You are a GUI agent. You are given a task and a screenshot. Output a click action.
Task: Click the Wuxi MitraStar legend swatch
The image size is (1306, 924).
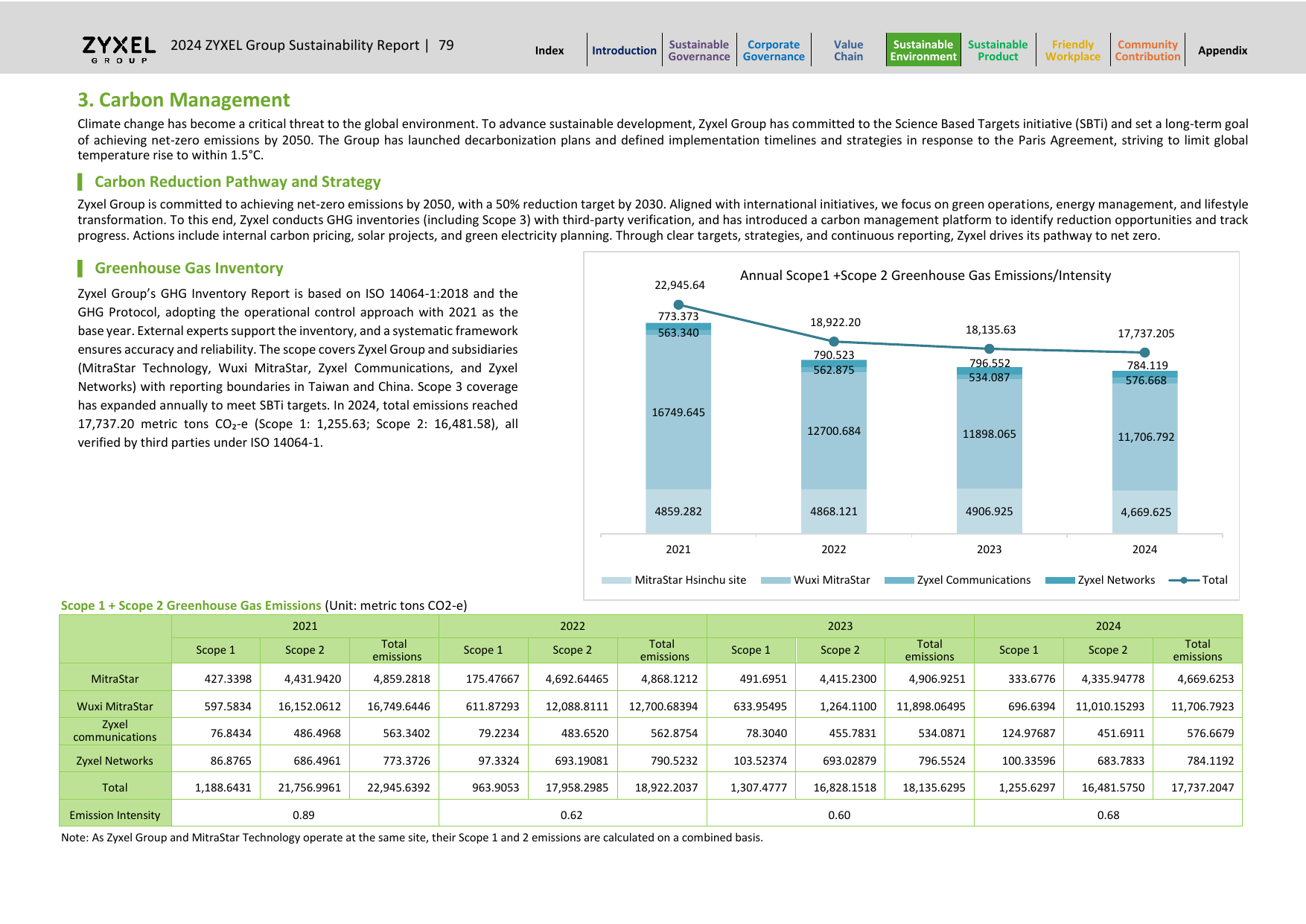(x=775, y=580)
